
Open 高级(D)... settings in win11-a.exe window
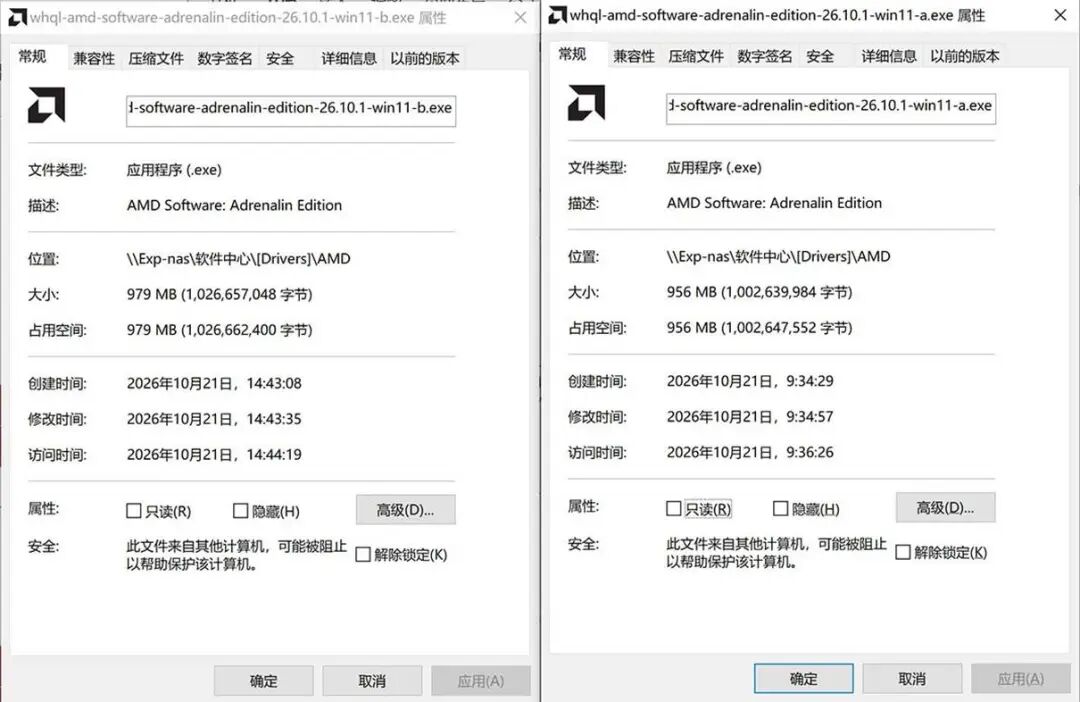click(x=946, y=508)
